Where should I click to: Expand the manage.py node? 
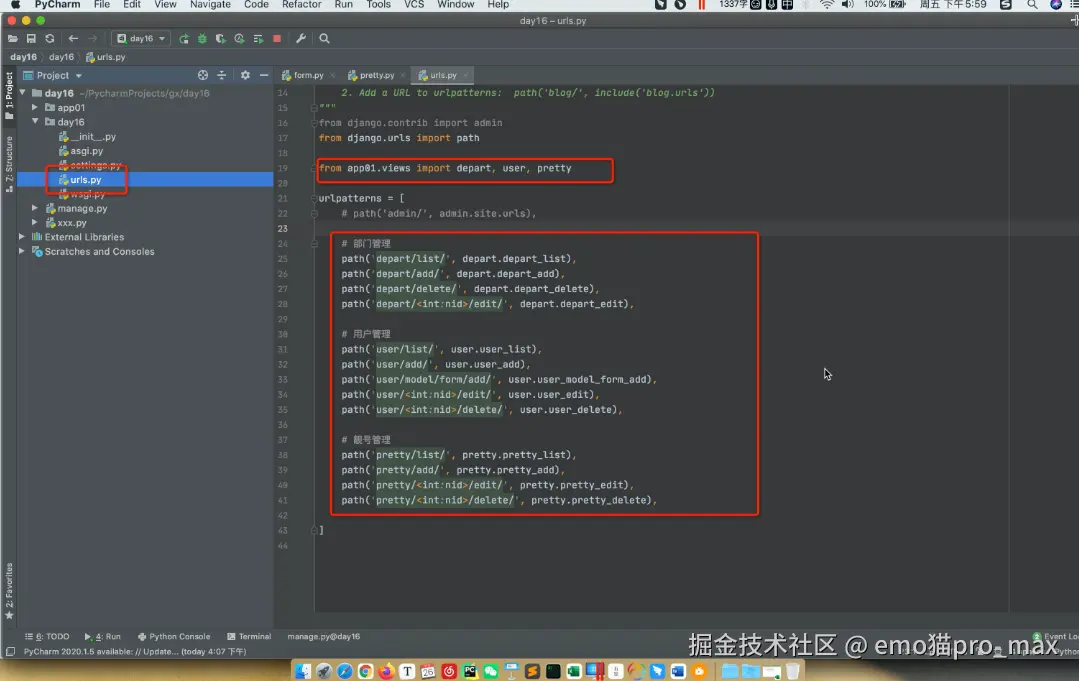[x=34, y=208]
